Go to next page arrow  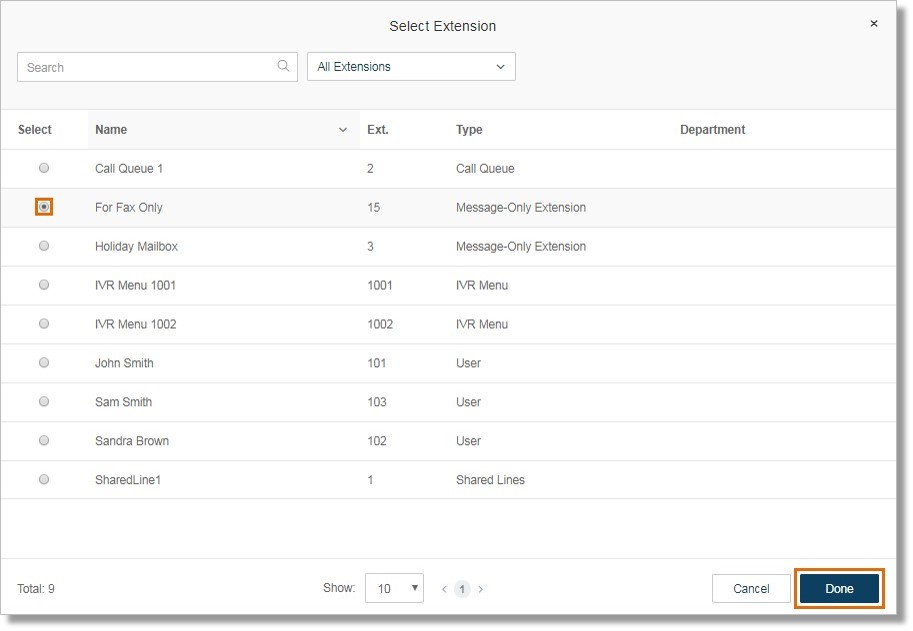point(480,589)
